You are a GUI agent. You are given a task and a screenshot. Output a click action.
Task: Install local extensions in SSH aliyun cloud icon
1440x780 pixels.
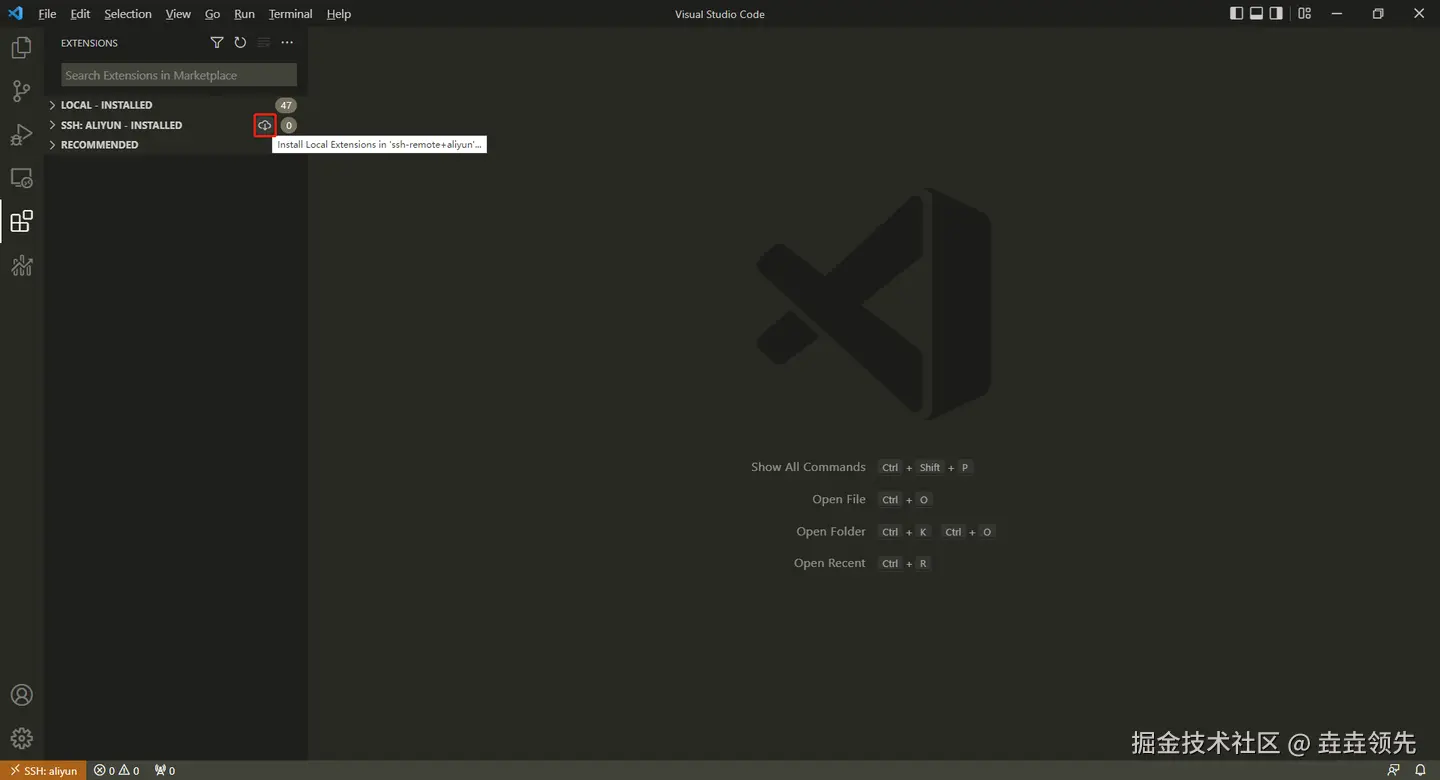264,125
